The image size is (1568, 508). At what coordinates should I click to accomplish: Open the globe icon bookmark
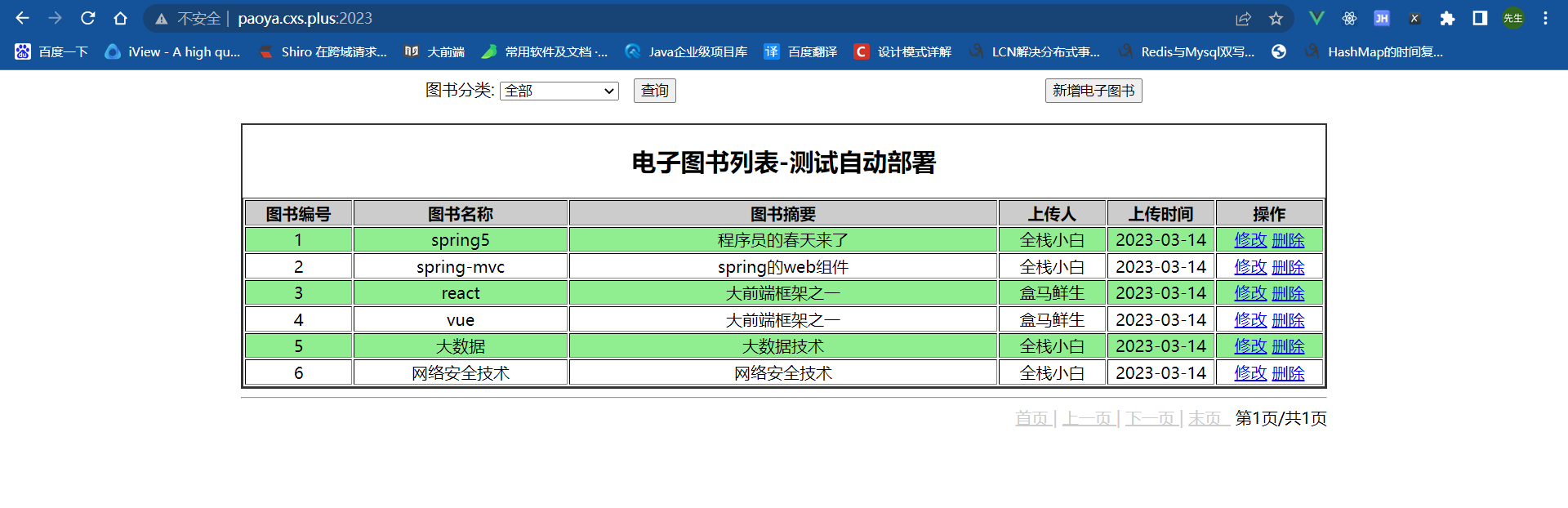tap(1279, 51)
